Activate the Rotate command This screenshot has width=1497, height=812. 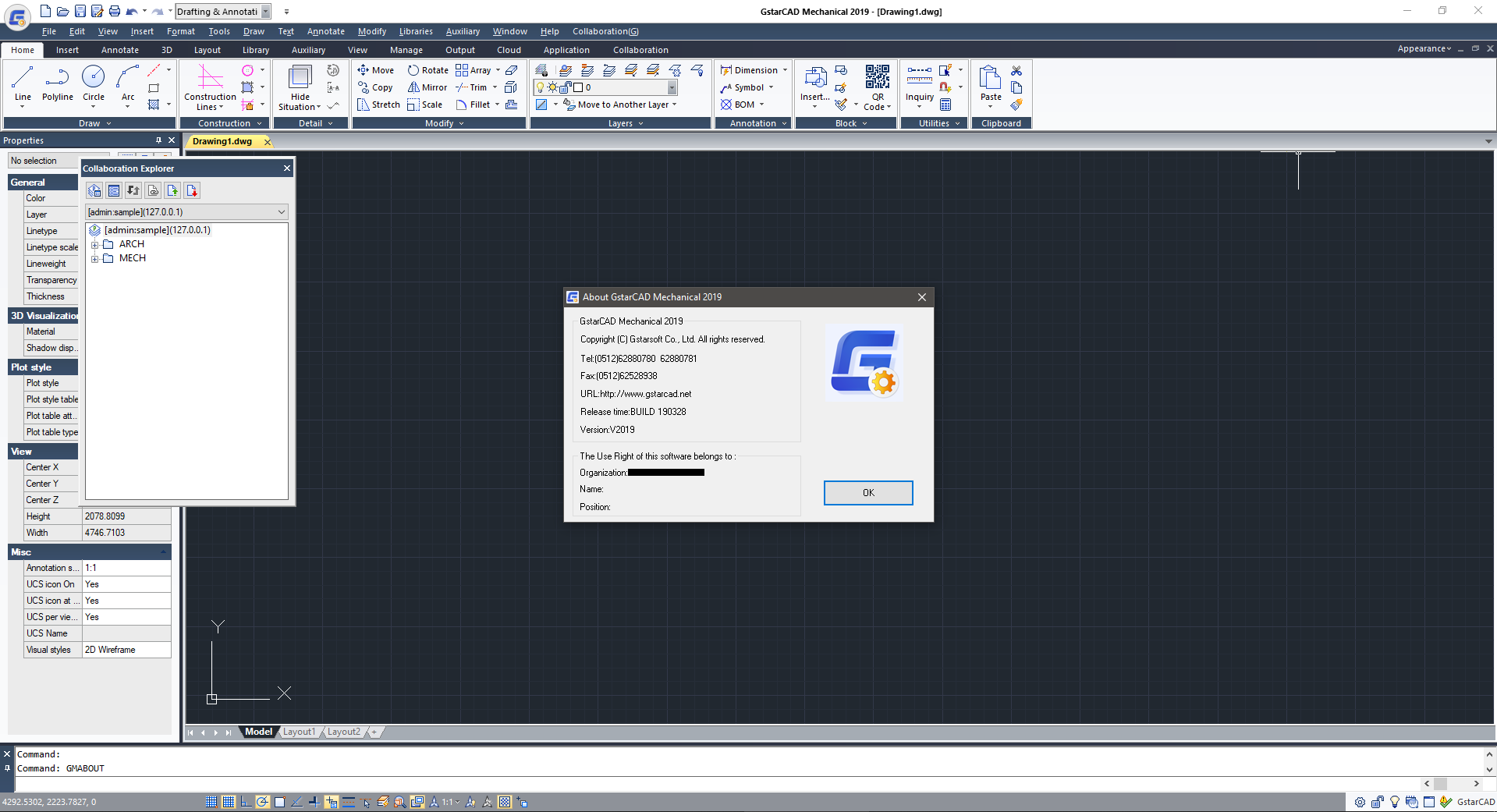pos(428,70)
